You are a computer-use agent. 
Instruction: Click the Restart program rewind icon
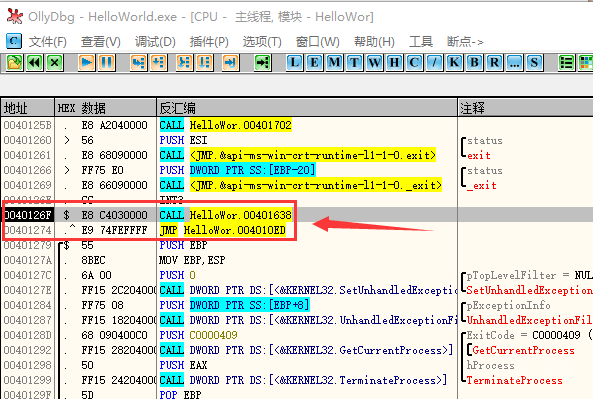tap(34, 62)
